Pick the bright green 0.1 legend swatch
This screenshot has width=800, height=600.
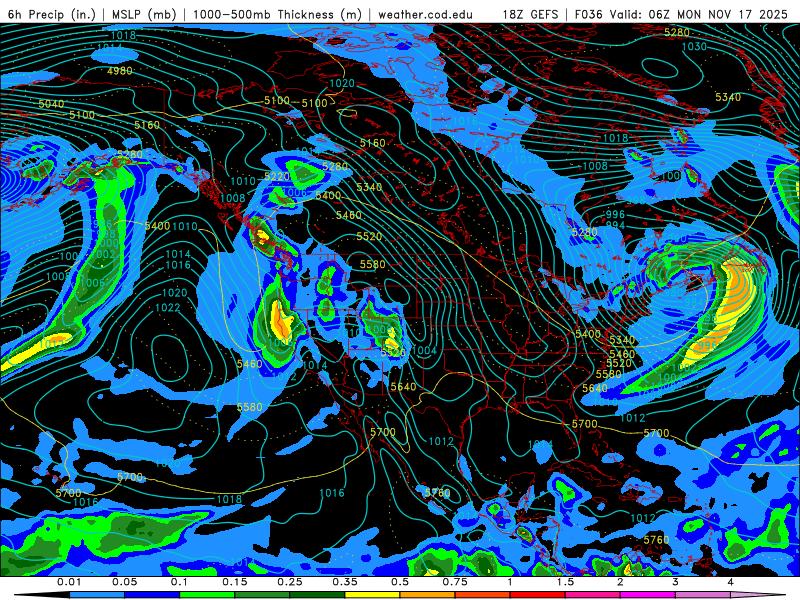(207, 595)
